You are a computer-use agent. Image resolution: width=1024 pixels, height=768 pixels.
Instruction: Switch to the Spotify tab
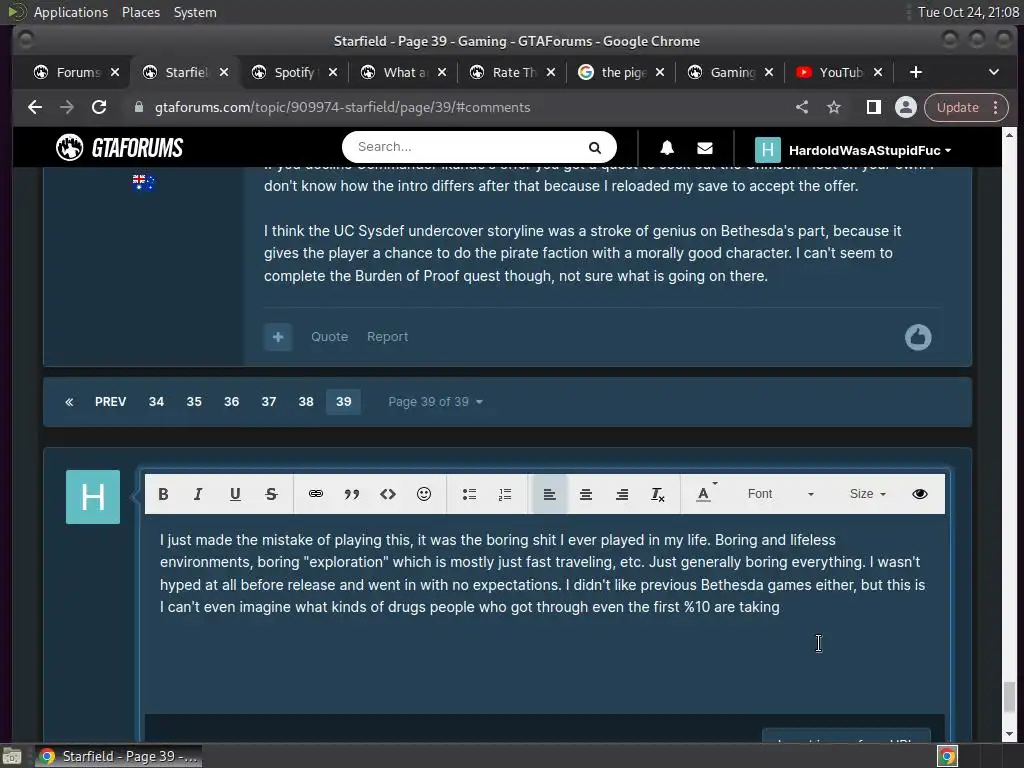tap(295, 72)
